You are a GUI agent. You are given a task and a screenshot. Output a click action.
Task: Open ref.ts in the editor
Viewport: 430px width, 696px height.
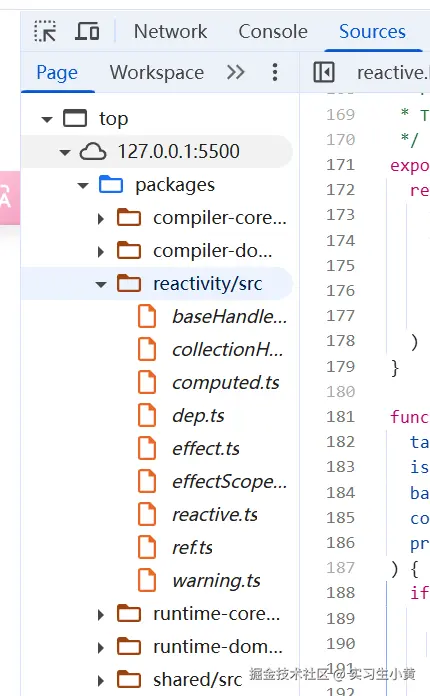[x=193, y=547]
